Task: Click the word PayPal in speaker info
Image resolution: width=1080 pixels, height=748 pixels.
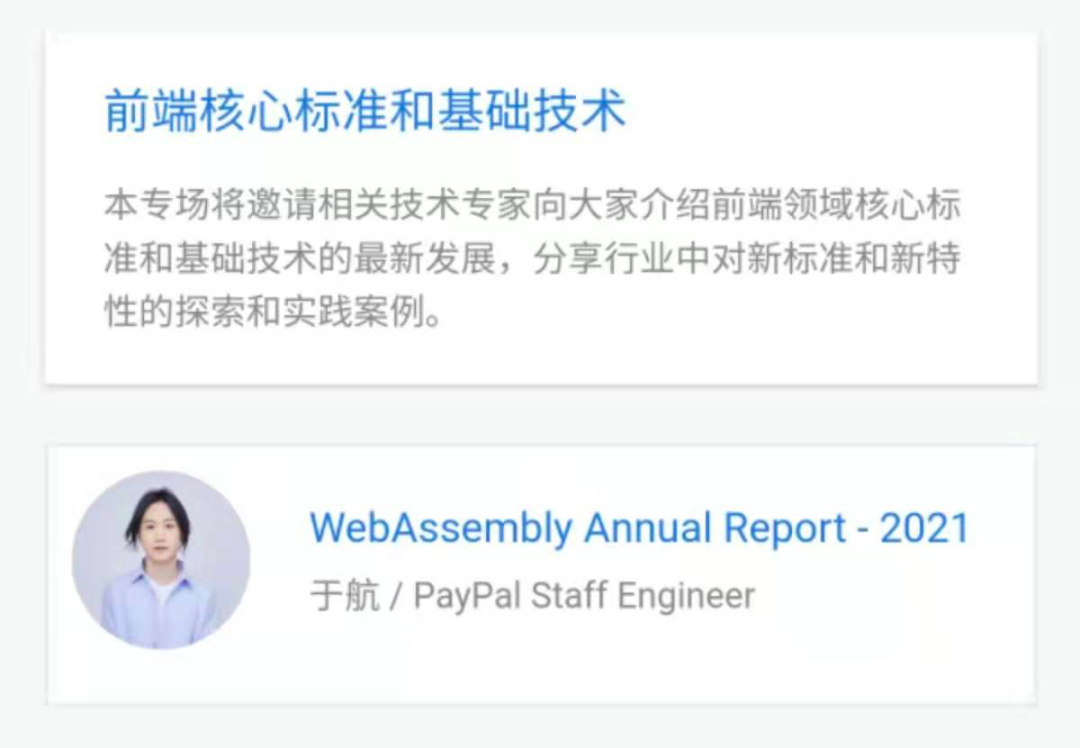Action: point(466,596)
